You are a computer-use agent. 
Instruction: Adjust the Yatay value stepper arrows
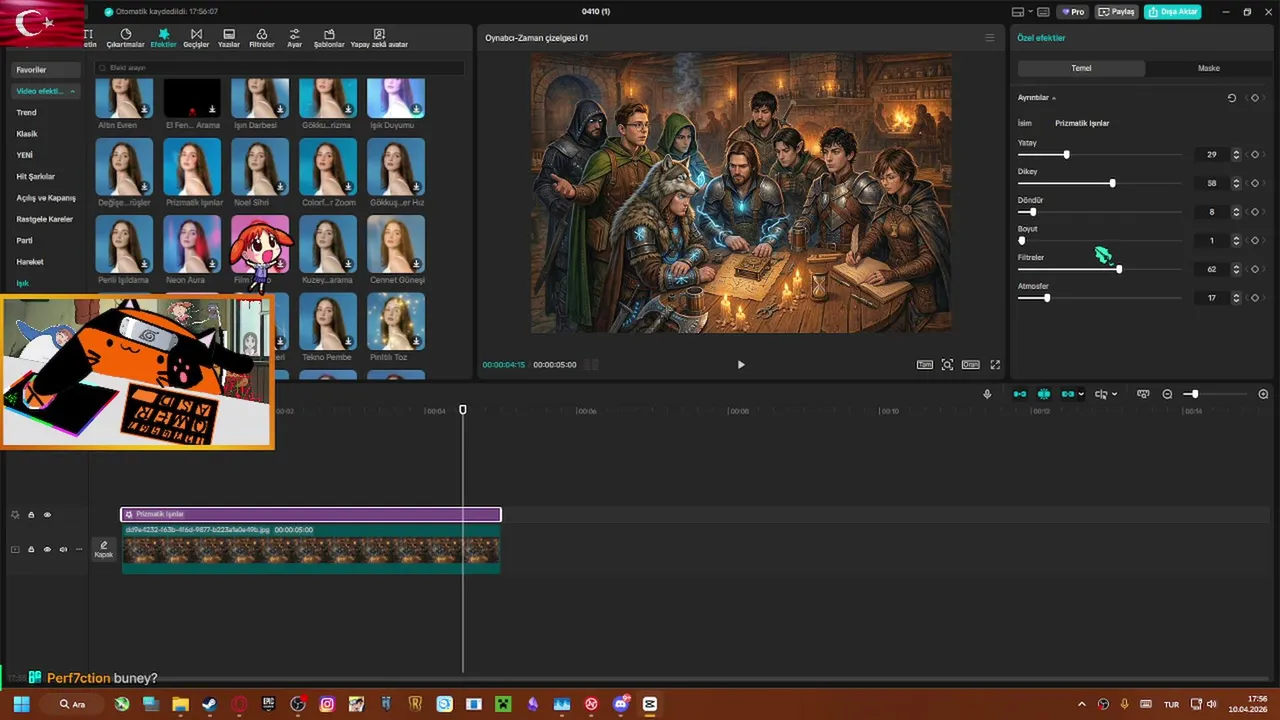(1236, 155)
